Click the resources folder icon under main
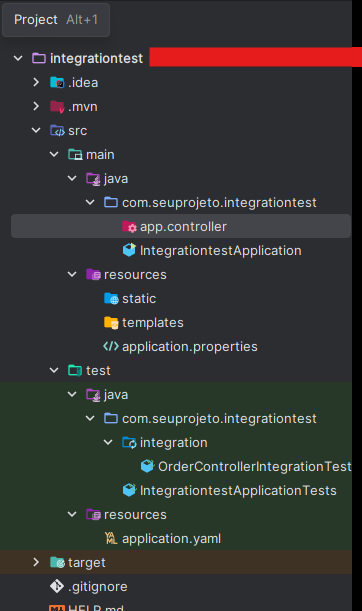The image size is (362, 611). tap(93, 275)
